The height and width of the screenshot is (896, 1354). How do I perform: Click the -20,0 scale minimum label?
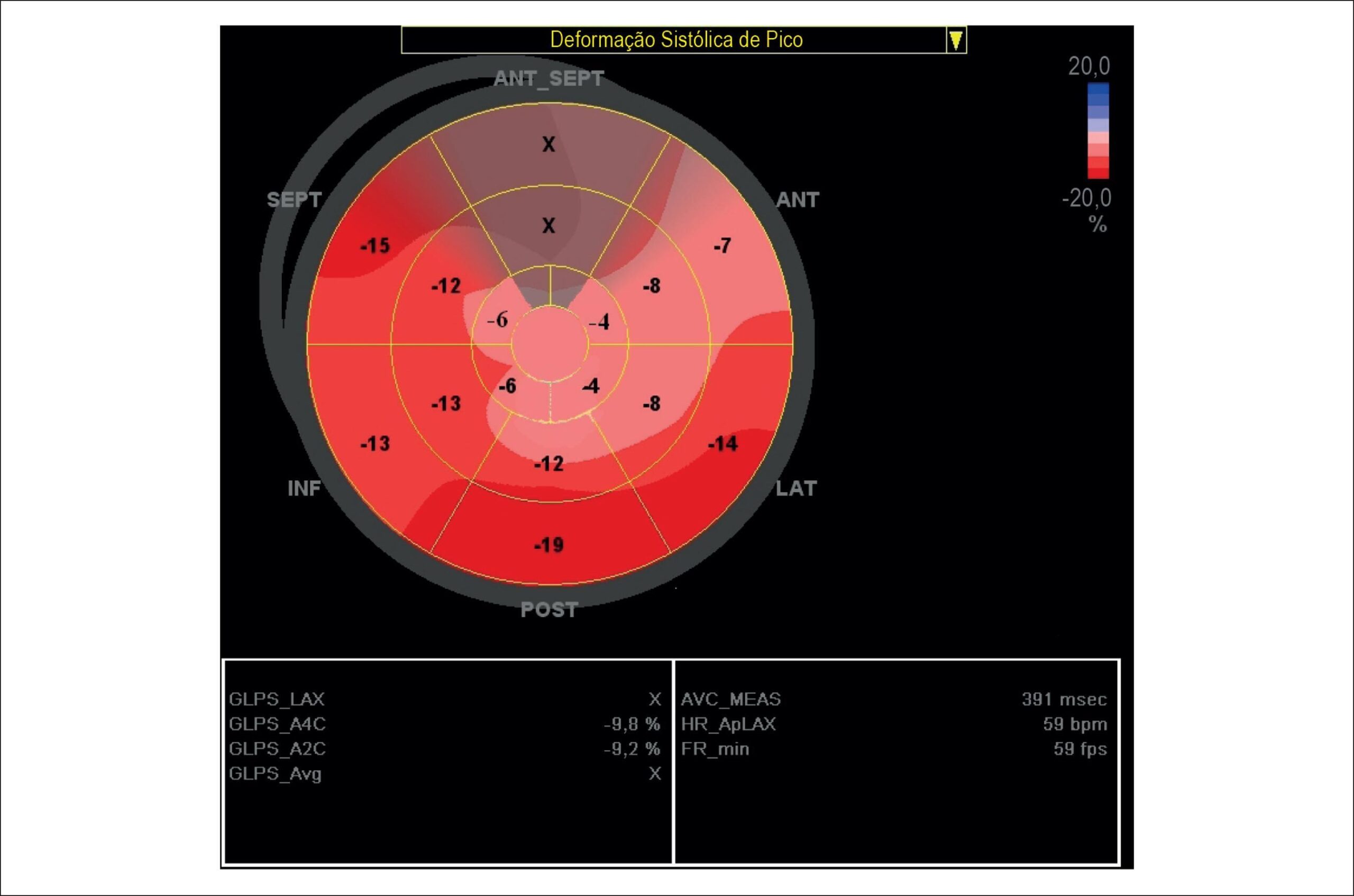coord(1086,198)
